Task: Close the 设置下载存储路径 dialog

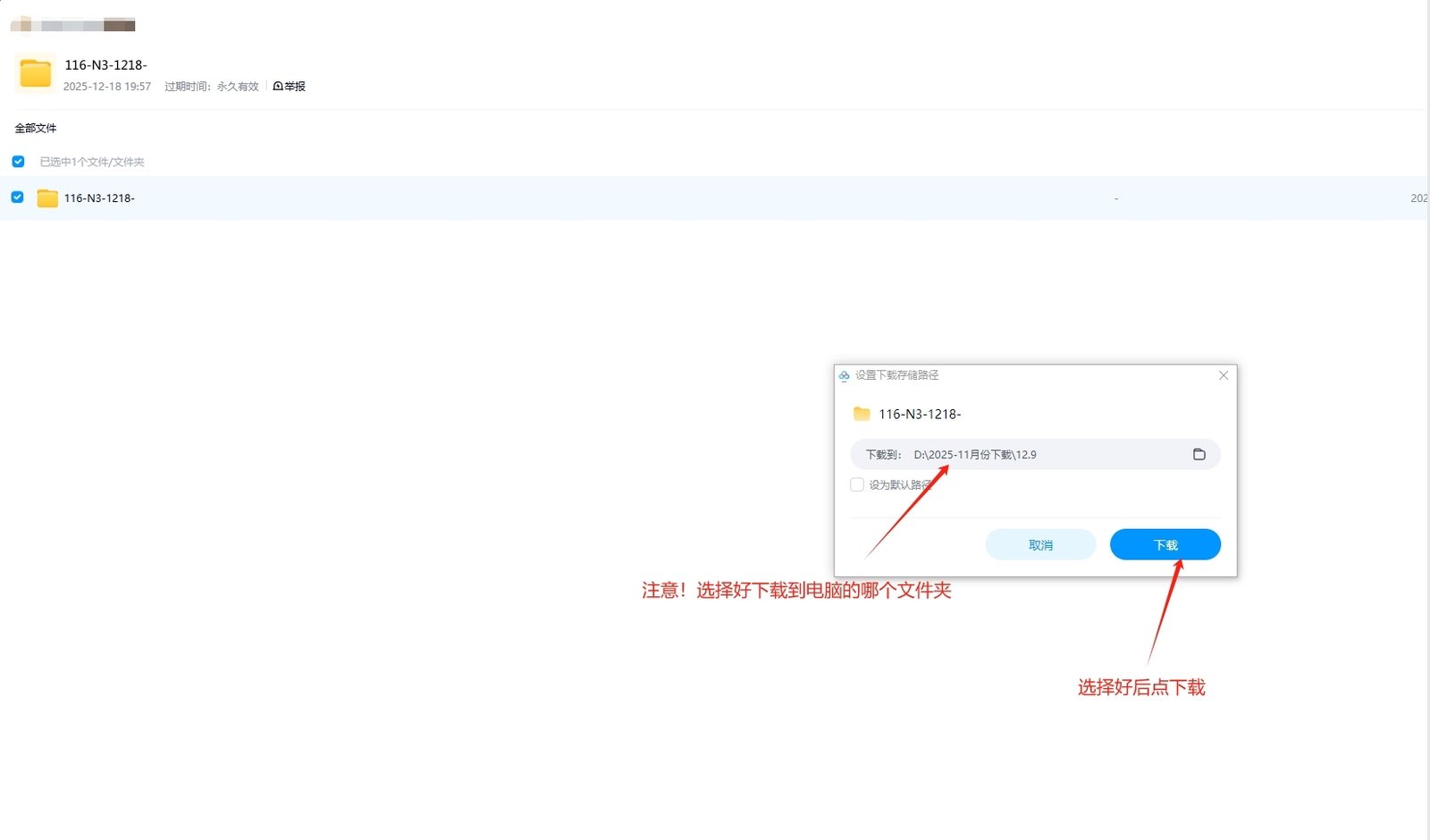Action: click(x=1224, y=376)
